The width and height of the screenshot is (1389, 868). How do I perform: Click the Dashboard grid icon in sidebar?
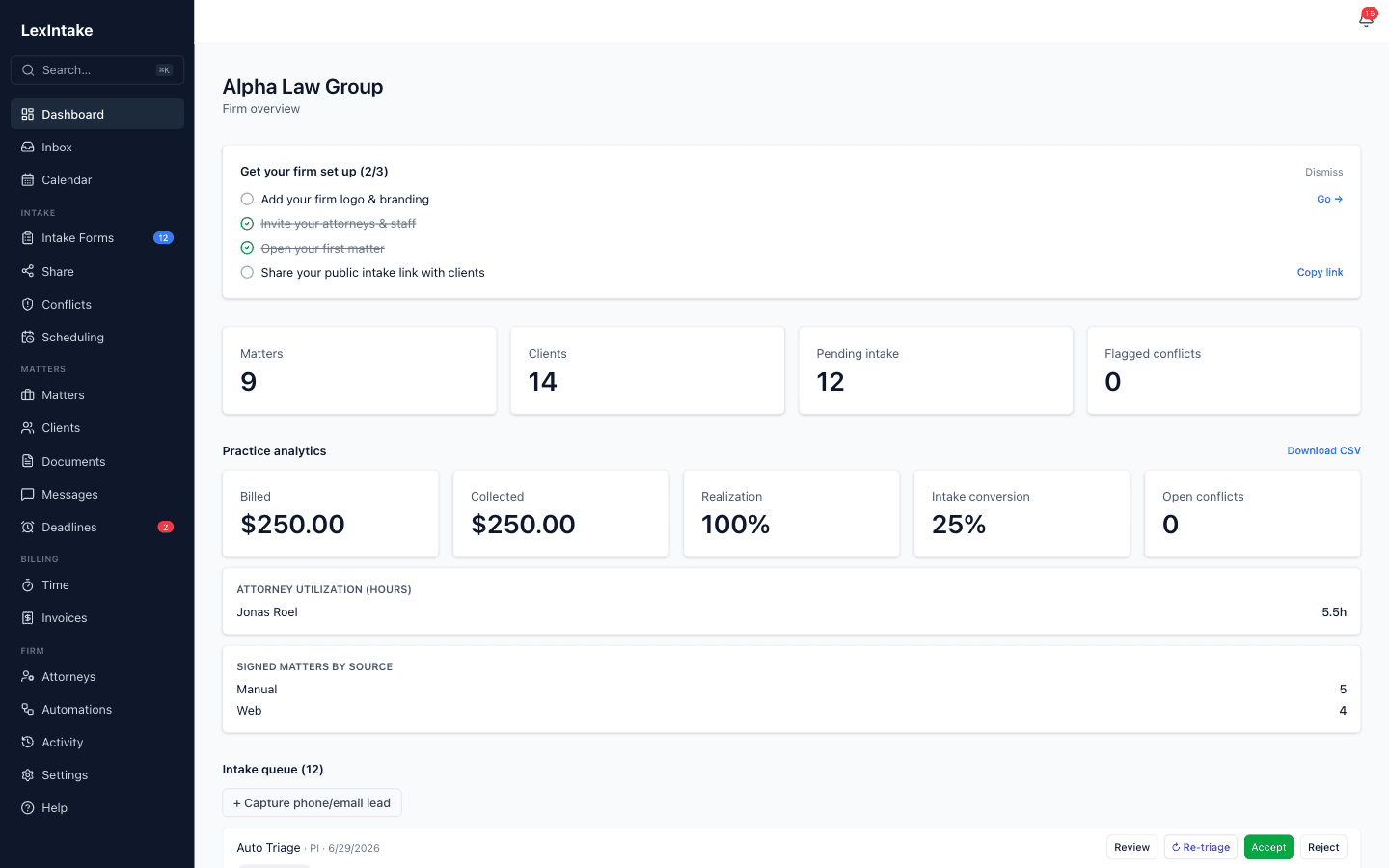point(28,114)
